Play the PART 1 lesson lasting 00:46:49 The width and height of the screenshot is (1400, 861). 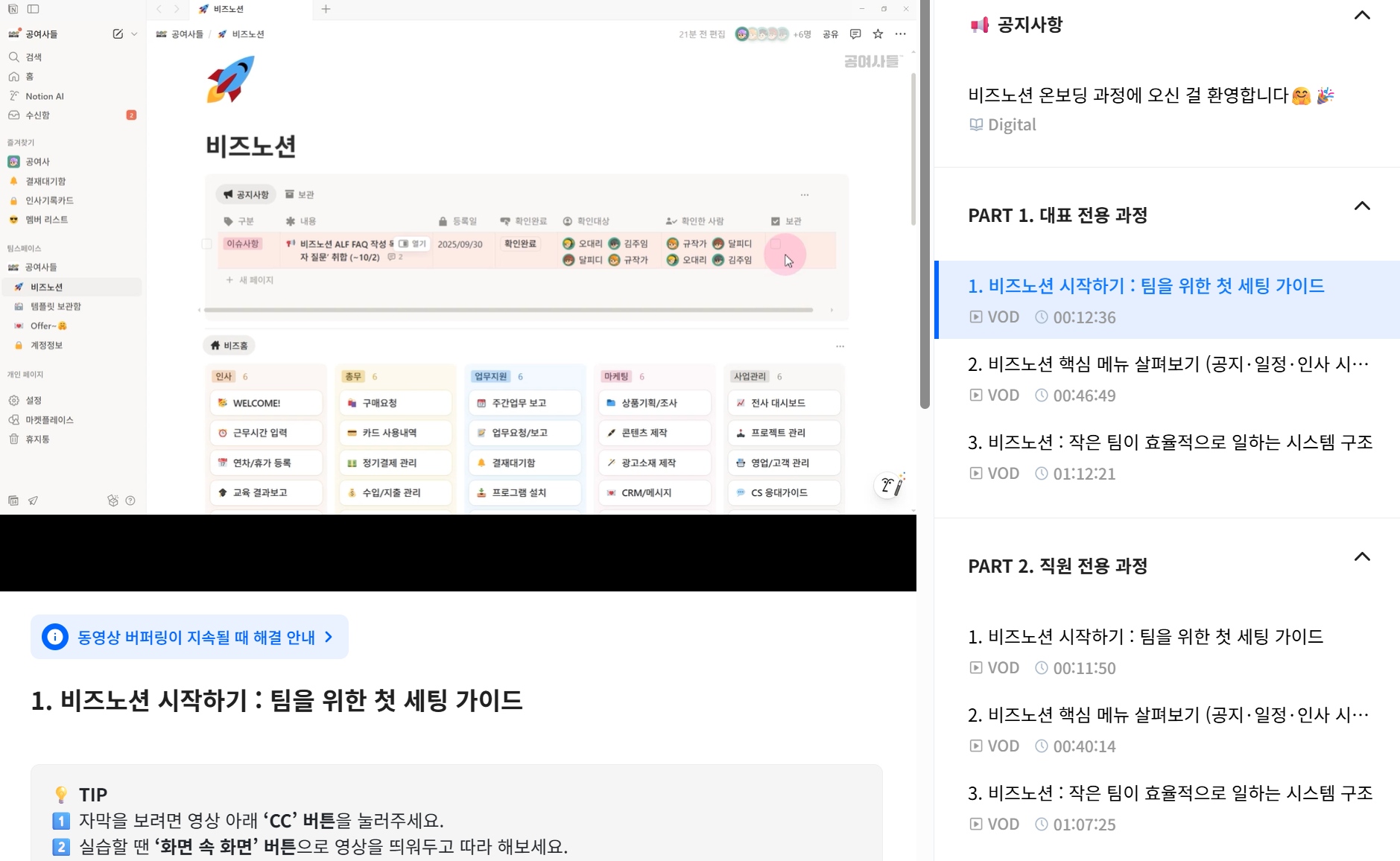pyautogui.click(x=1168, y=378)
